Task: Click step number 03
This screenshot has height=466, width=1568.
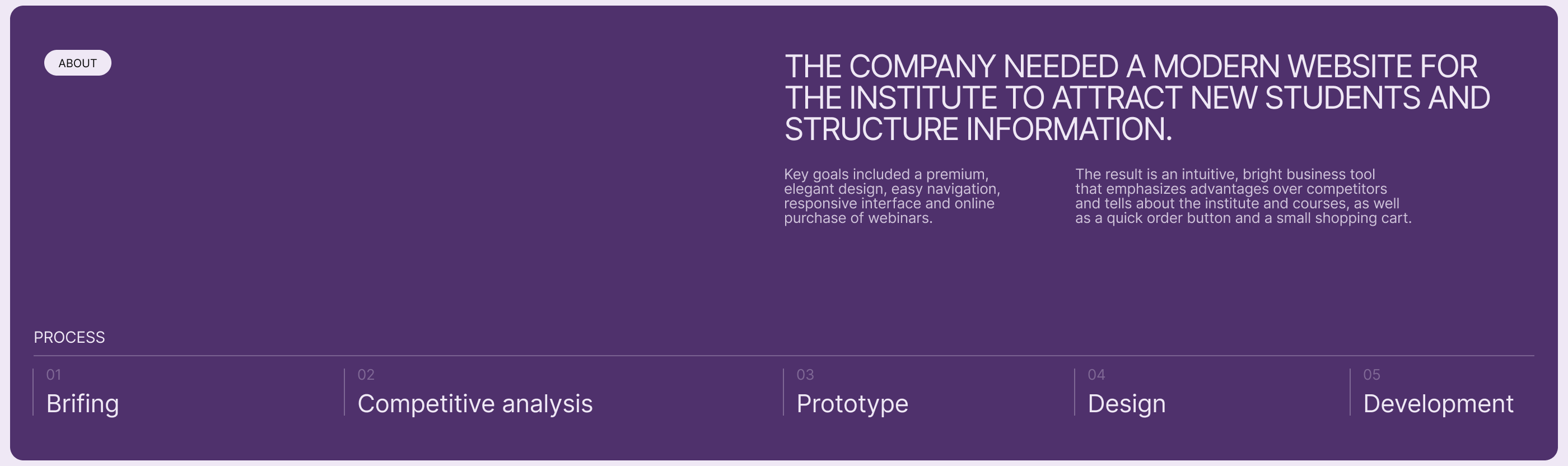Action: 805,375
